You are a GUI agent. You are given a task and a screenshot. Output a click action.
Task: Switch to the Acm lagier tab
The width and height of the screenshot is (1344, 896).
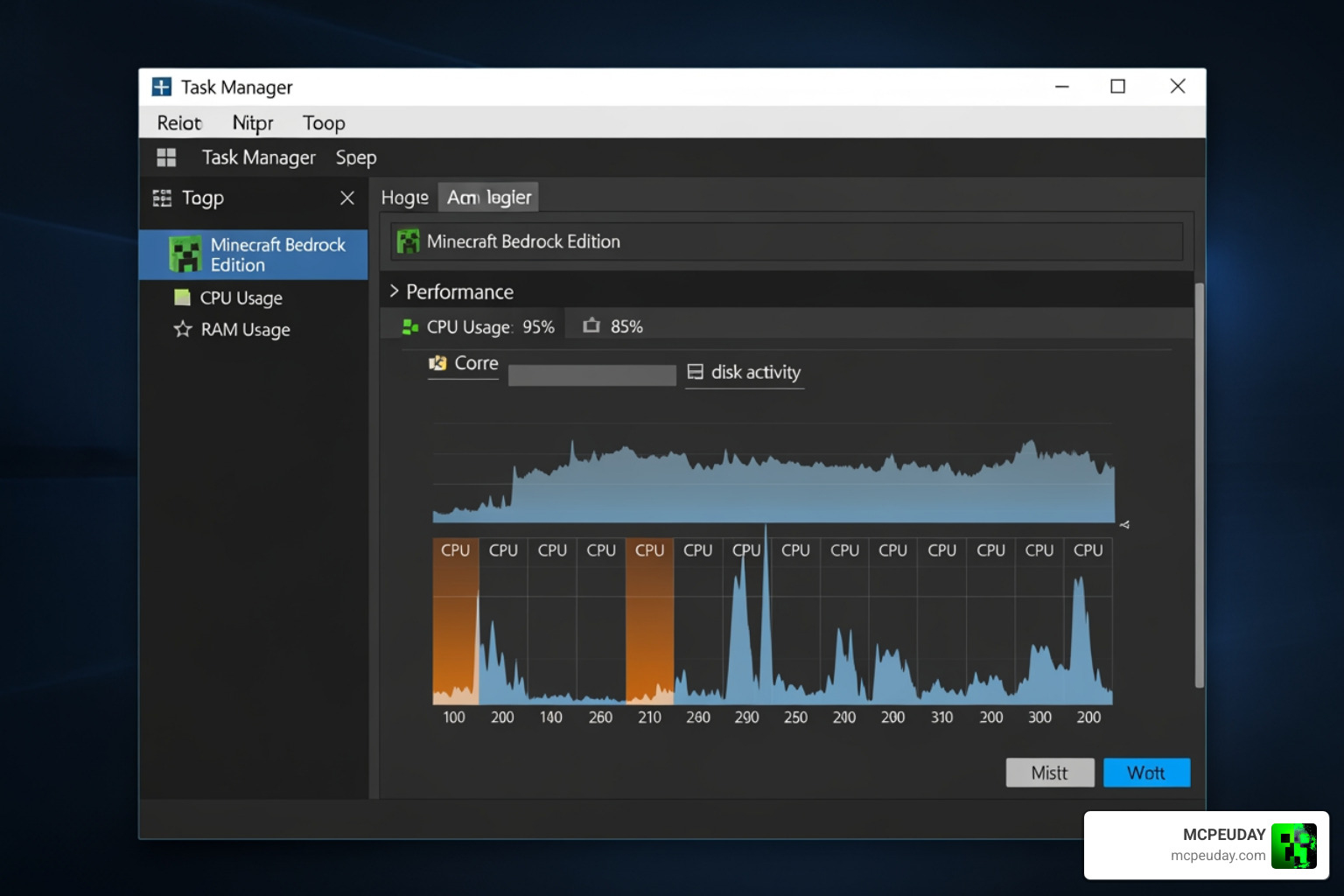488,198
